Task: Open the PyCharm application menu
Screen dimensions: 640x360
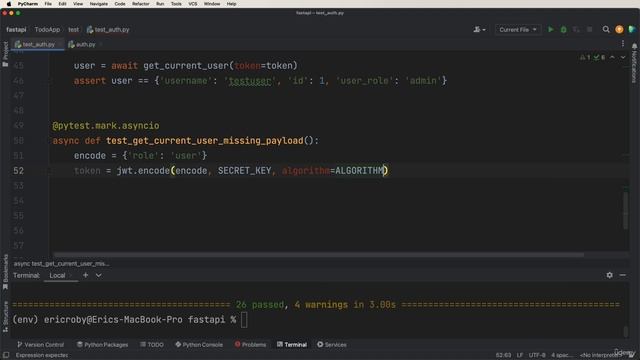Action: (x=27, y=4)
